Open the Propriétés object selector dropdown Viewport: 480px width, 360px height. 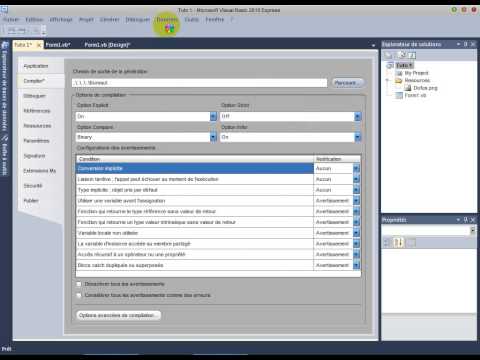(473, 230)
